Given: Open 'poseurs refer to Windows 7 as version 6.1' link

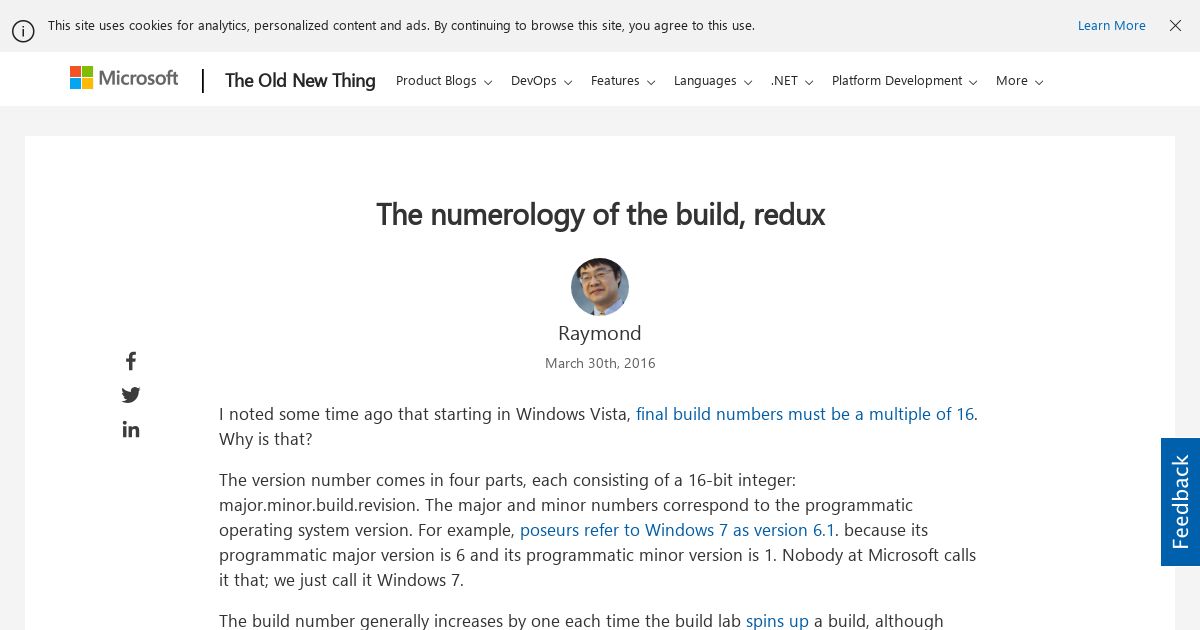Looking at the screenshot, I should point(677,530).
